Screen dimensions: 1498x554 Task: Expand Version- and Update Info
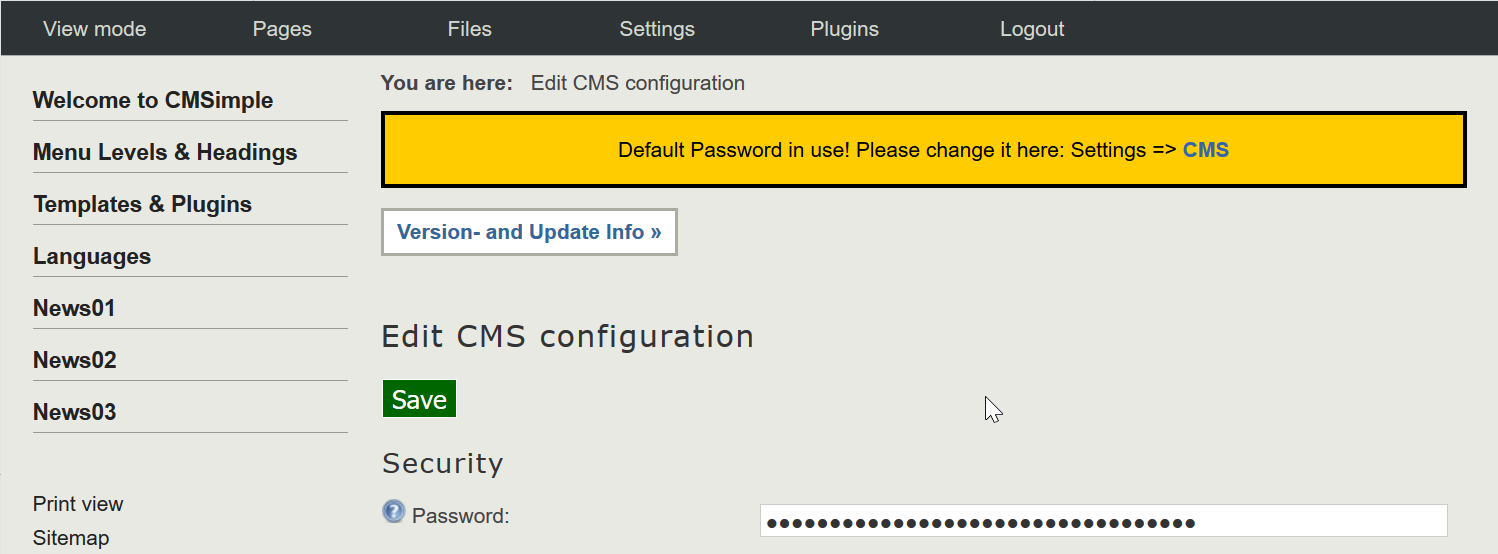(x=529, y=232)
